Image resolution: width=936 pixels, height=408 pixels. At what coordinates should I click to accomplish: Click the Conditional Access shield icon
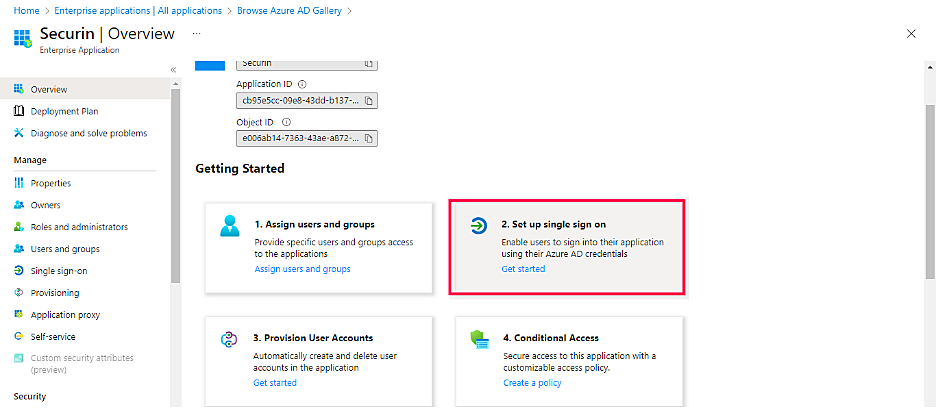480,339
